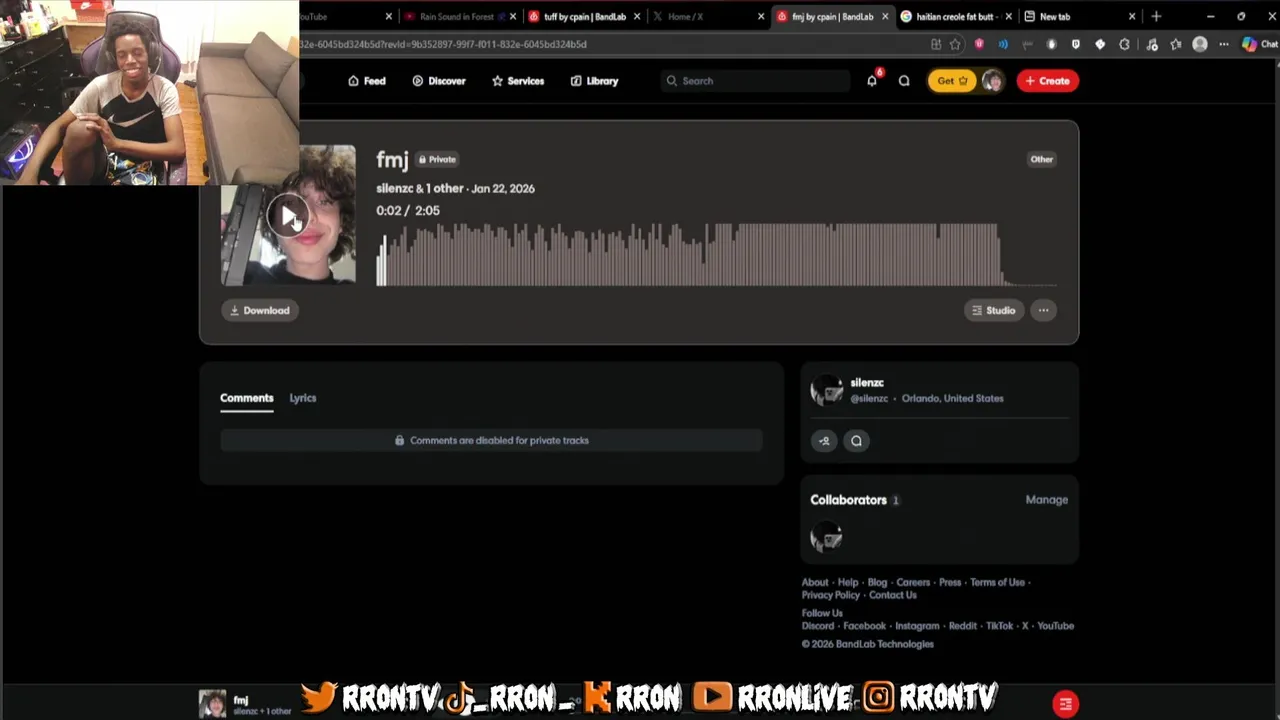Open the Contact Us link
Viewport: 1280px width, 720px height.
[892, 595]
